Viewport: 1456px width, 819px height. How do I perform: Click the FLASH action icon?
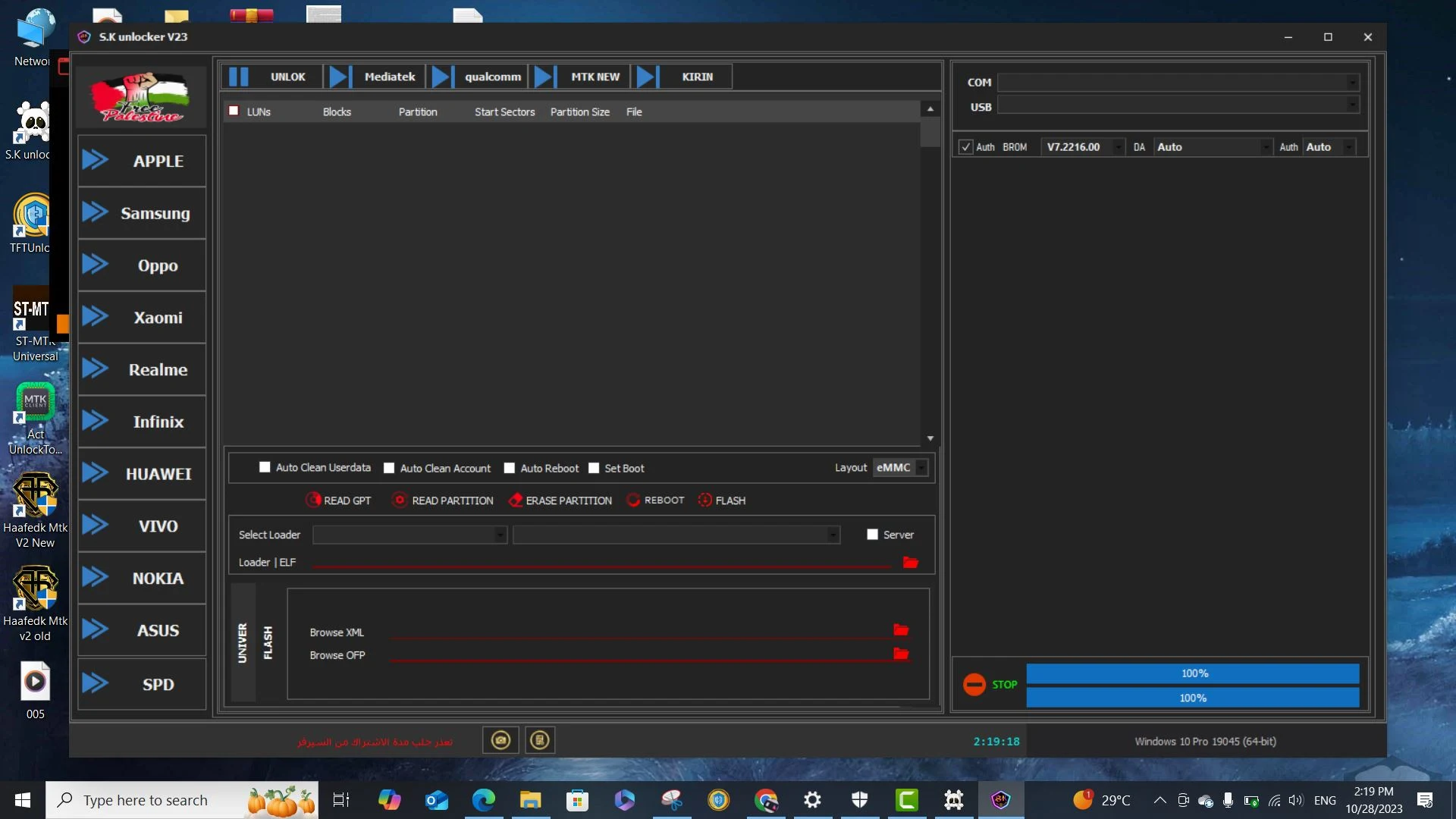(x=704, y=500)
